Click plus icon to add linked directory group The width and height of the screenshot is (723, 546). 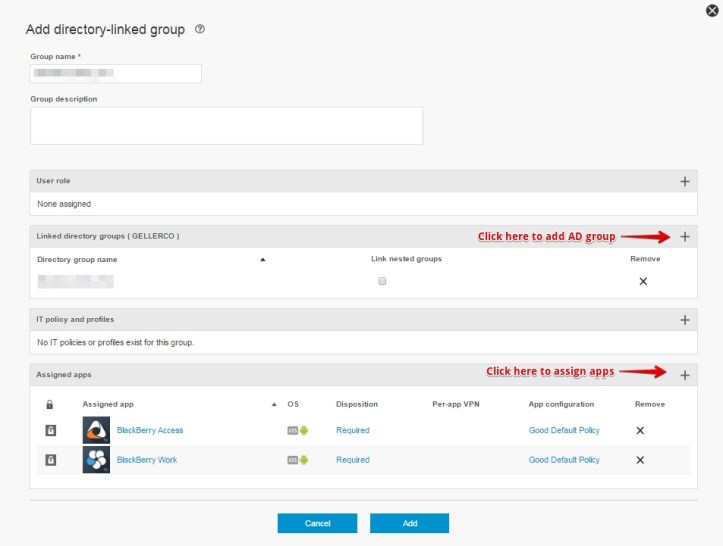(685, 237)
